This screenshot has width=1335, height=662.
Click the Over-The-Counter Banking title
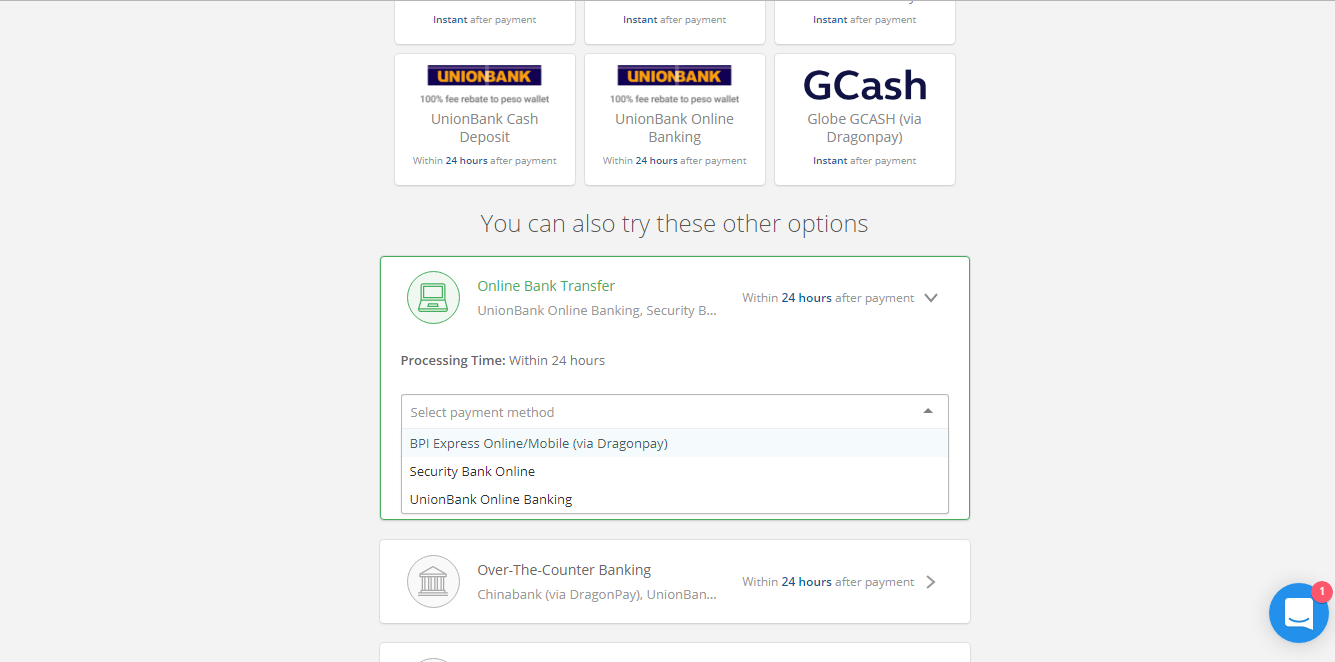(564, 570)
